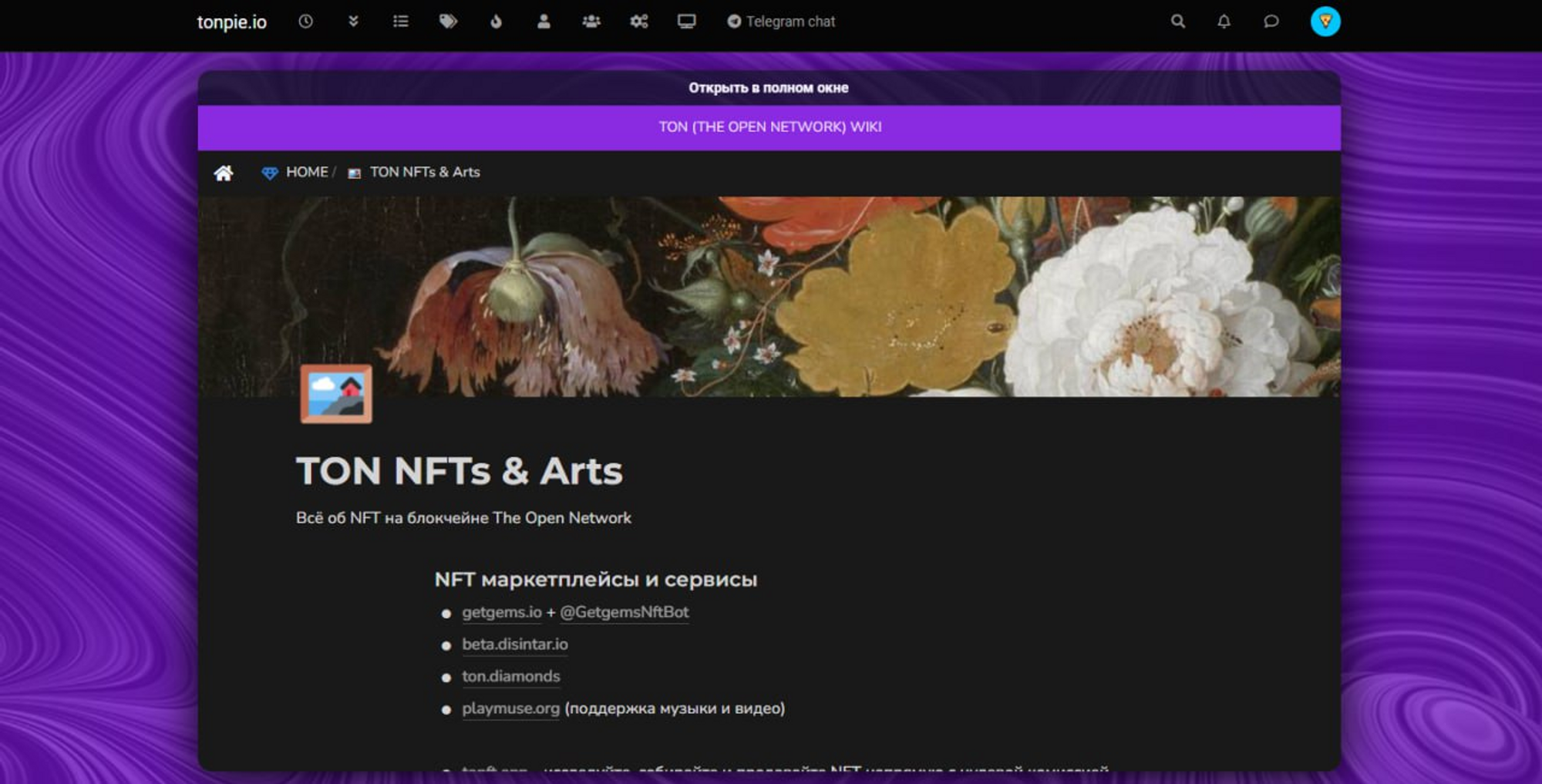Click the diamond icon beside HOME
Screen dimensions: 1542x784
pyautogui.click(x=270, y=173)
